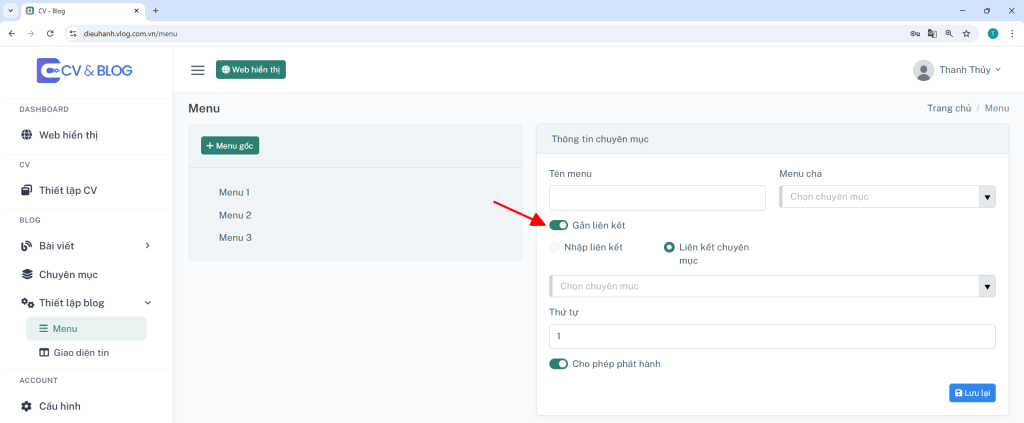1024x423 pixels.
Task: Click the Thông tin chuyên mục header text
Action: coord(600,139)
